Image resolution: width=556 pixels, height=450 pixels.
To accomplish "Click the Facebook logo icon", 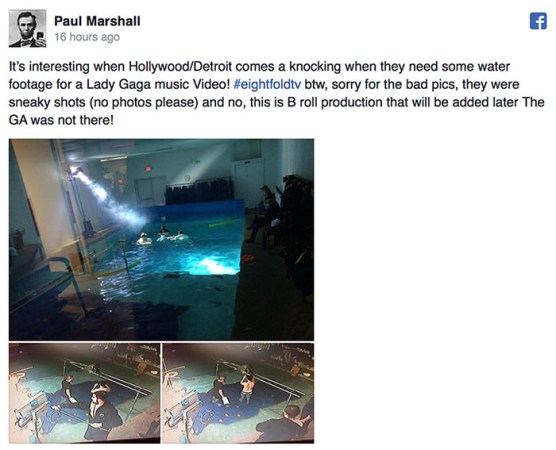I will [x=538, y=21].
